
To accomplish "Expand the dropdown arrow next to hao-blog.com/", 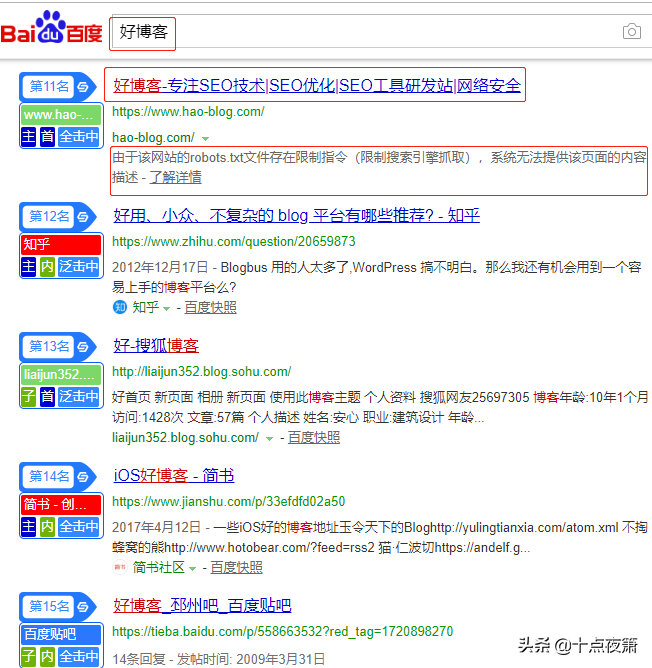I will coord(205,138).
